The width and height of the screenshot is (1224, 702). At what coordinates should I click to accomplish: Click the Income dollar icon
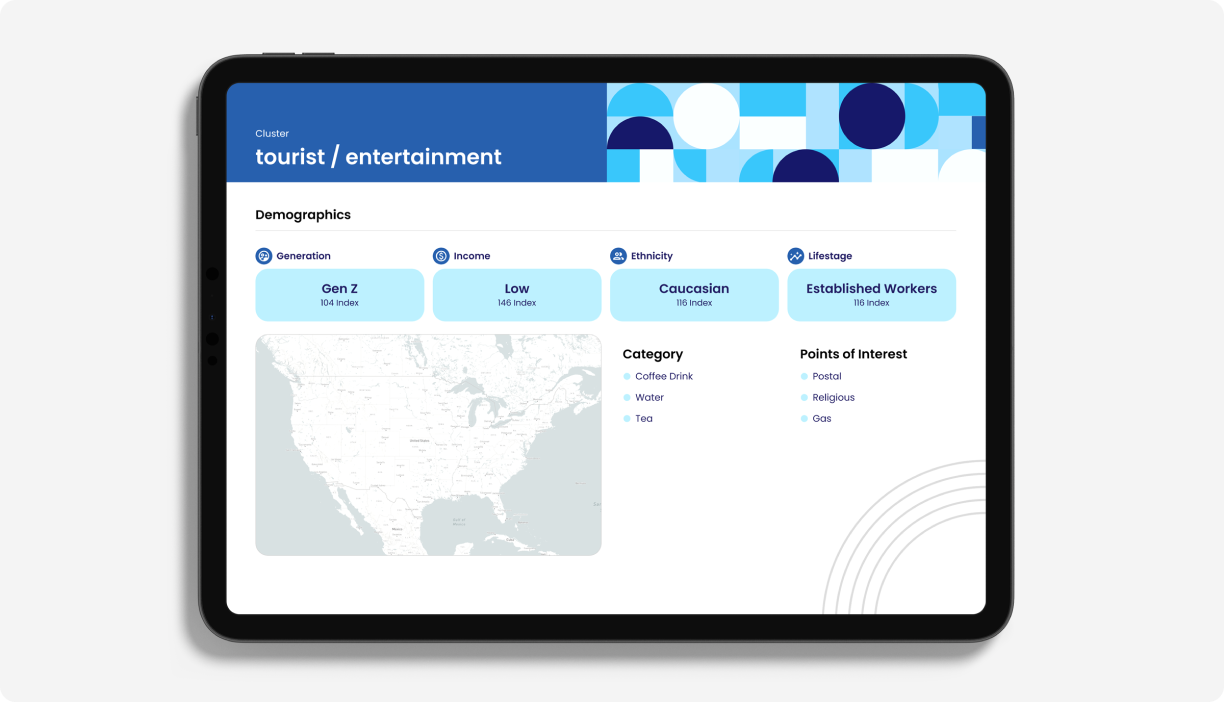tap(441, 256)
